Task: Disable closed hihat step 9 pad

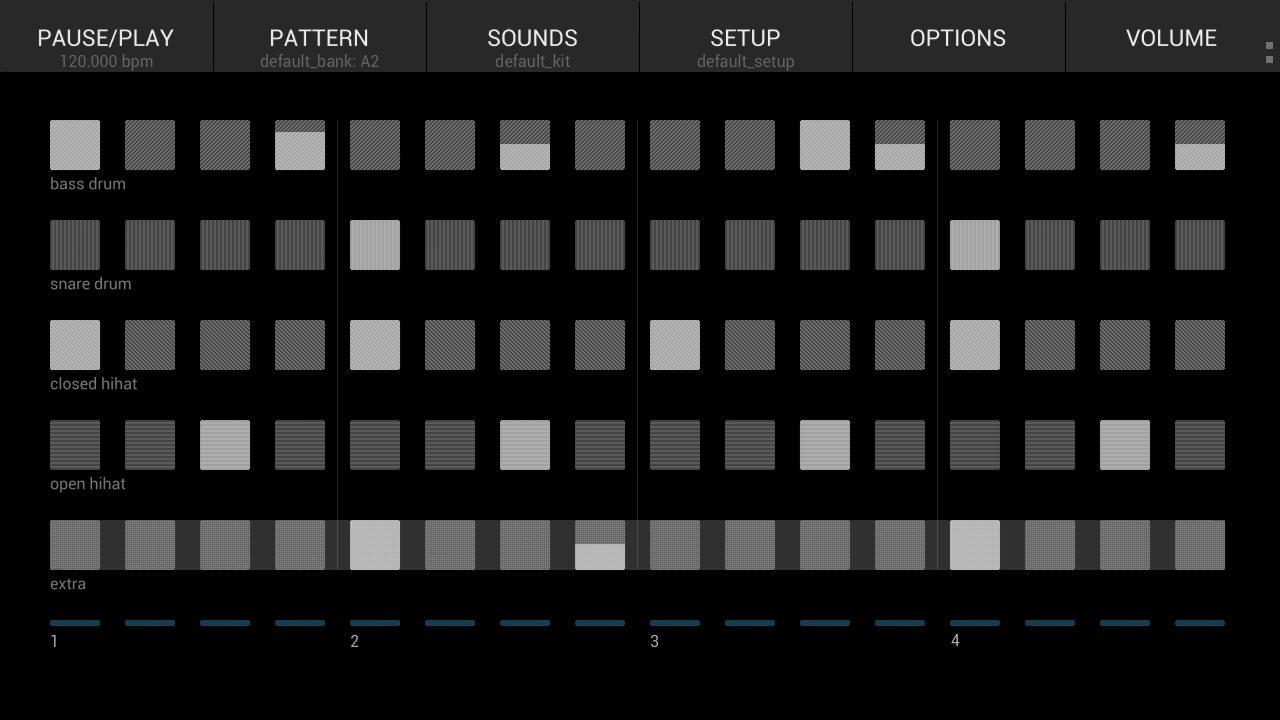Action: coord(675,345)
